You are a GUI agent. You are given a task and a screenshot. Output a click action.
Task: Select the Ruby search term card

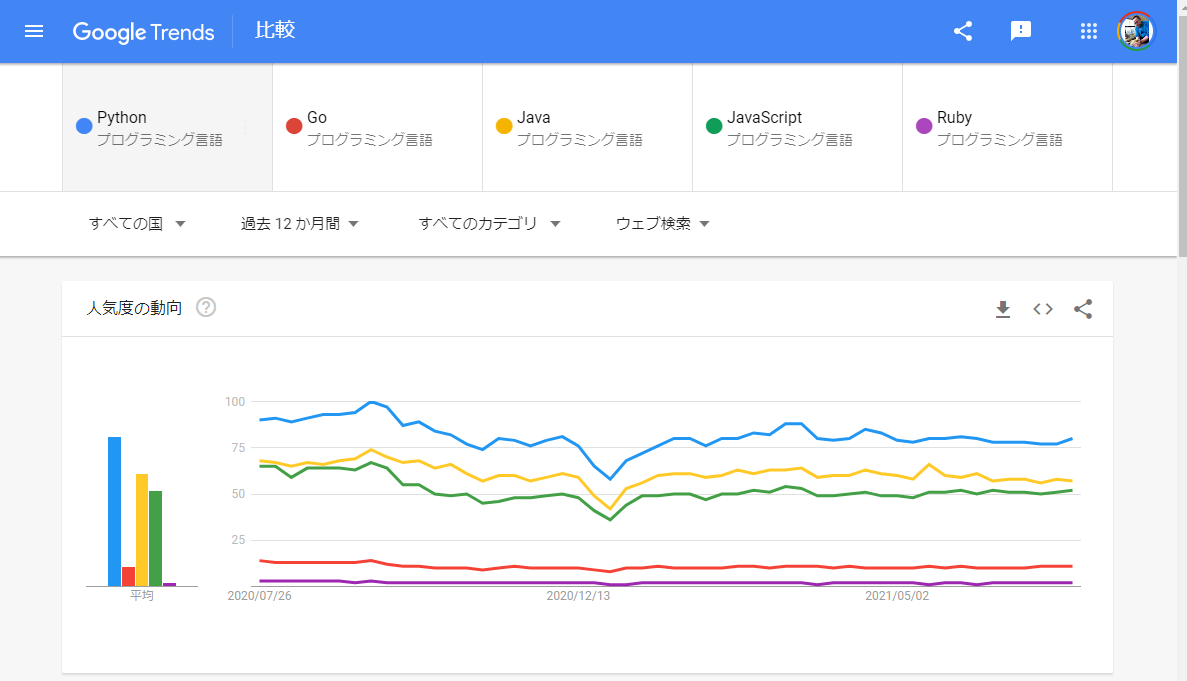tap(1008, 127)
